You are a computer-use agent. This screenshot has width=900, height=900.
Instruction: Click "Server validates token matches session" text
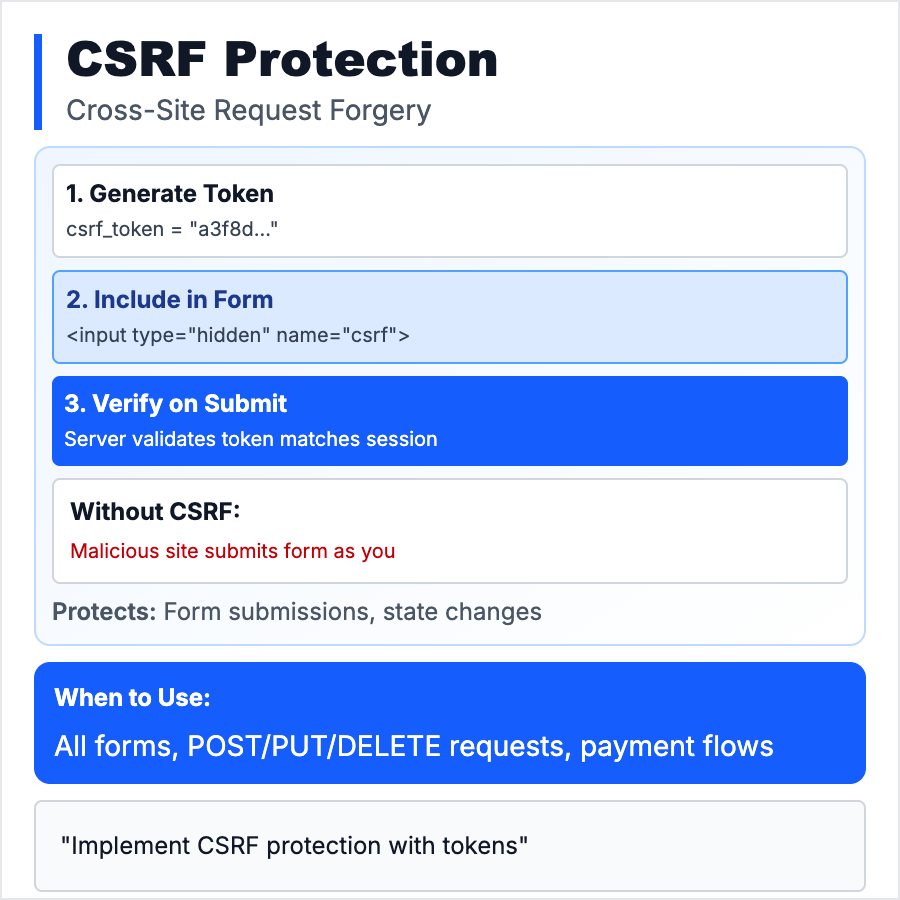pyautogui.click(x=250, y=439)
